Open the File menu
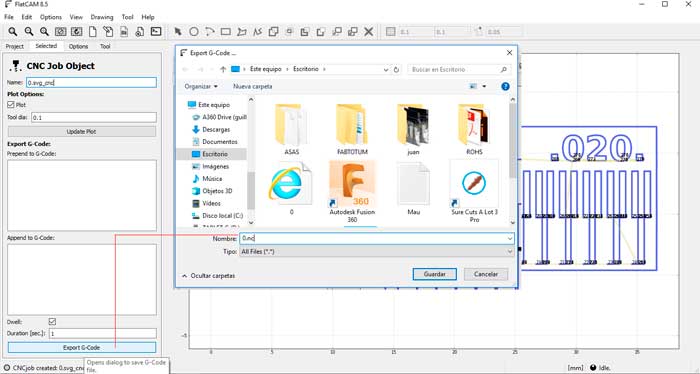 9,17
